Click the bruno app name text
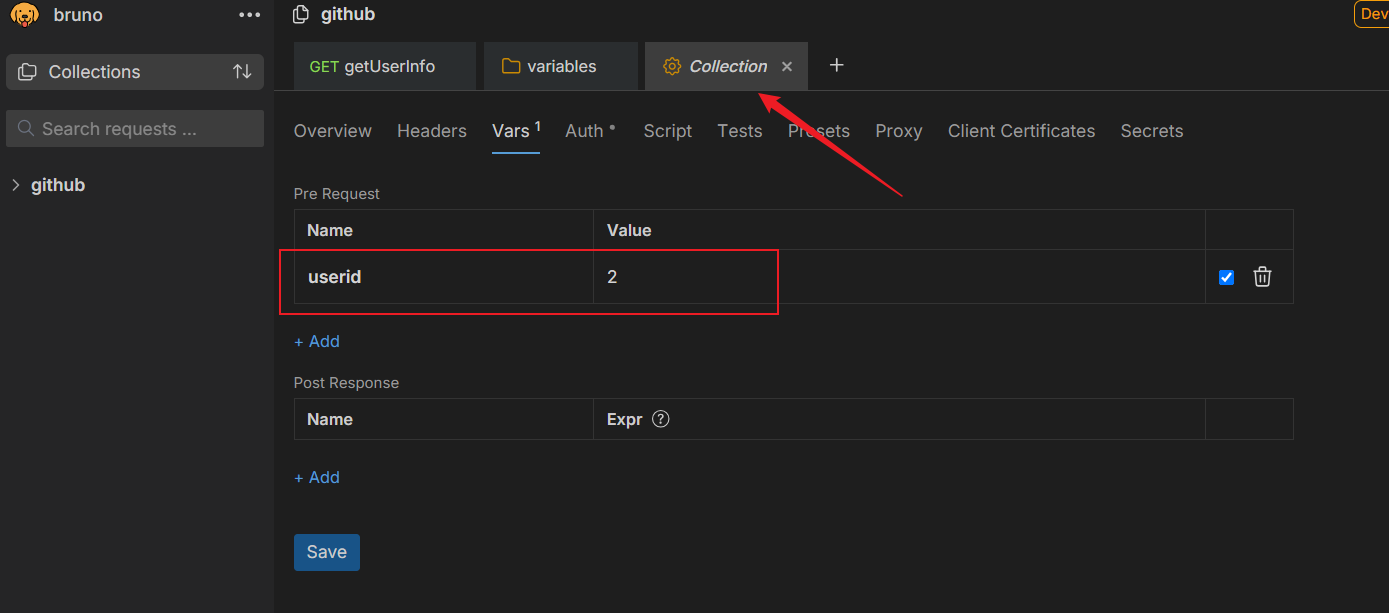This screenshot has width=1389, height=613. (78, 15)
